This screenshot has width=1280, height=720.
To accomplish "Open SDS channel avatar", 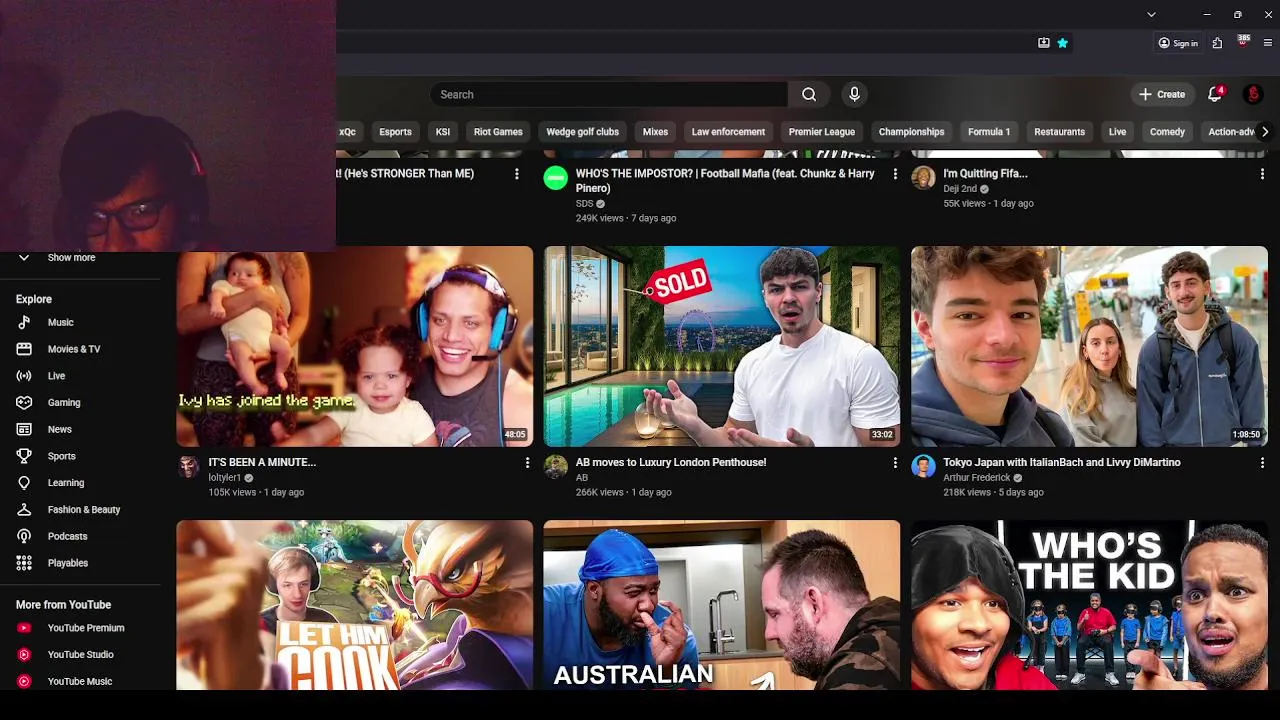I will point(555,178).
